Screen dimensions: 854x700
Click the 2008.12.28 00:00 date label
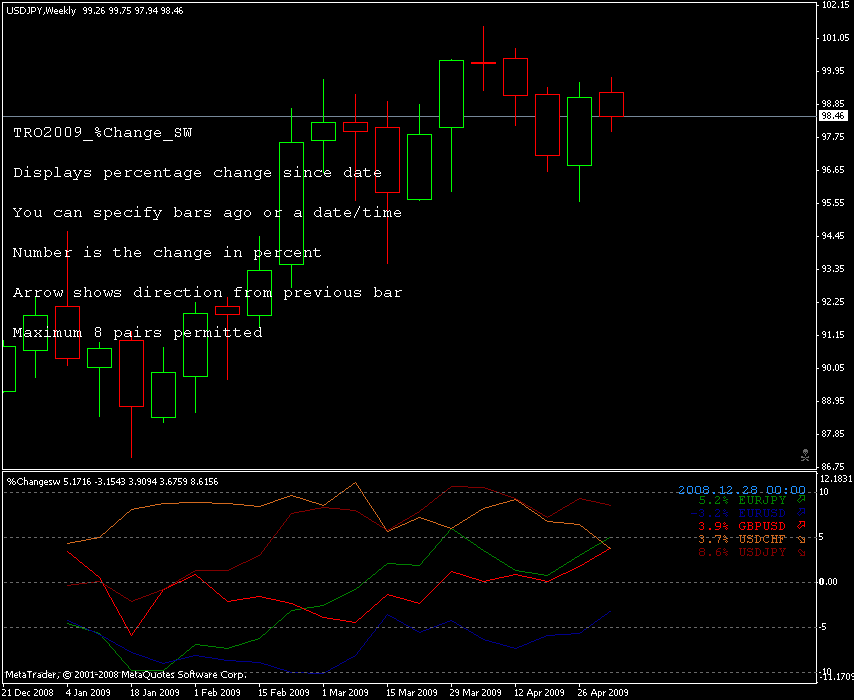click(x=742, y=489)
